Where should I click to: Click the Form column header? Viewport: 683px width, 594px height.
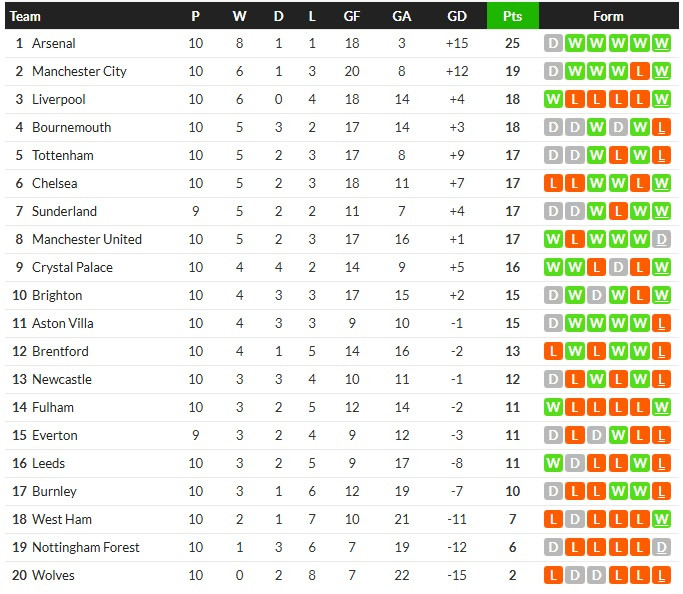point(608,16)
